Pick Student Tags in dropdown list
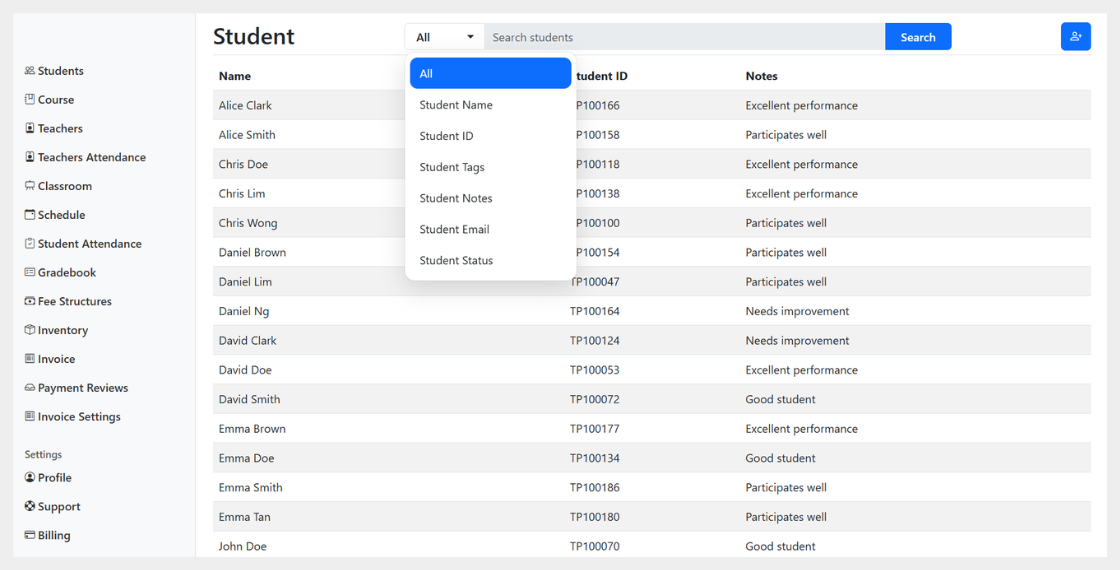The width and height of the screenshot is (1120, 570). pos(452,167)
